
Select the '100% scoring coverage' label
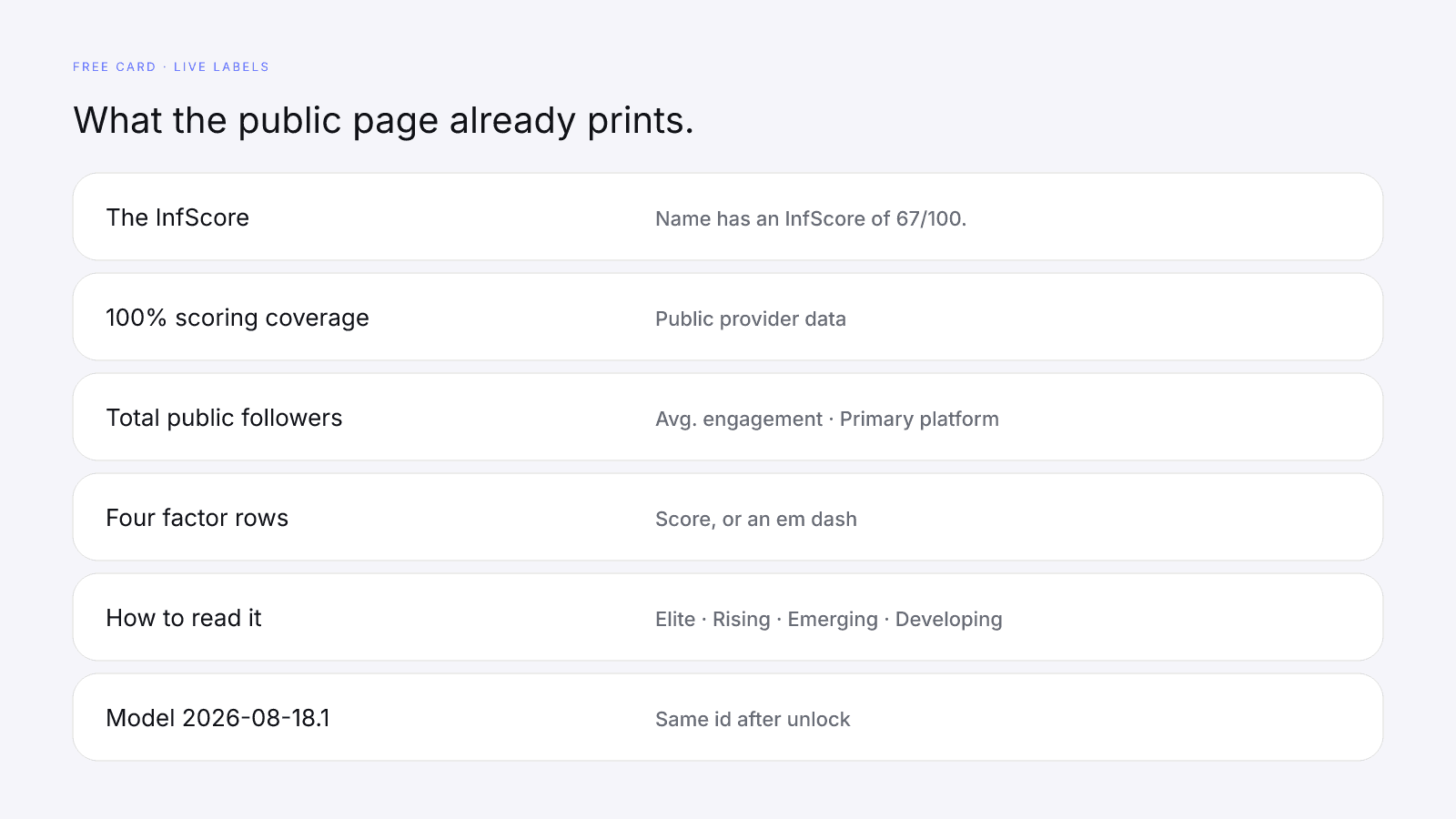coord(238,318)
